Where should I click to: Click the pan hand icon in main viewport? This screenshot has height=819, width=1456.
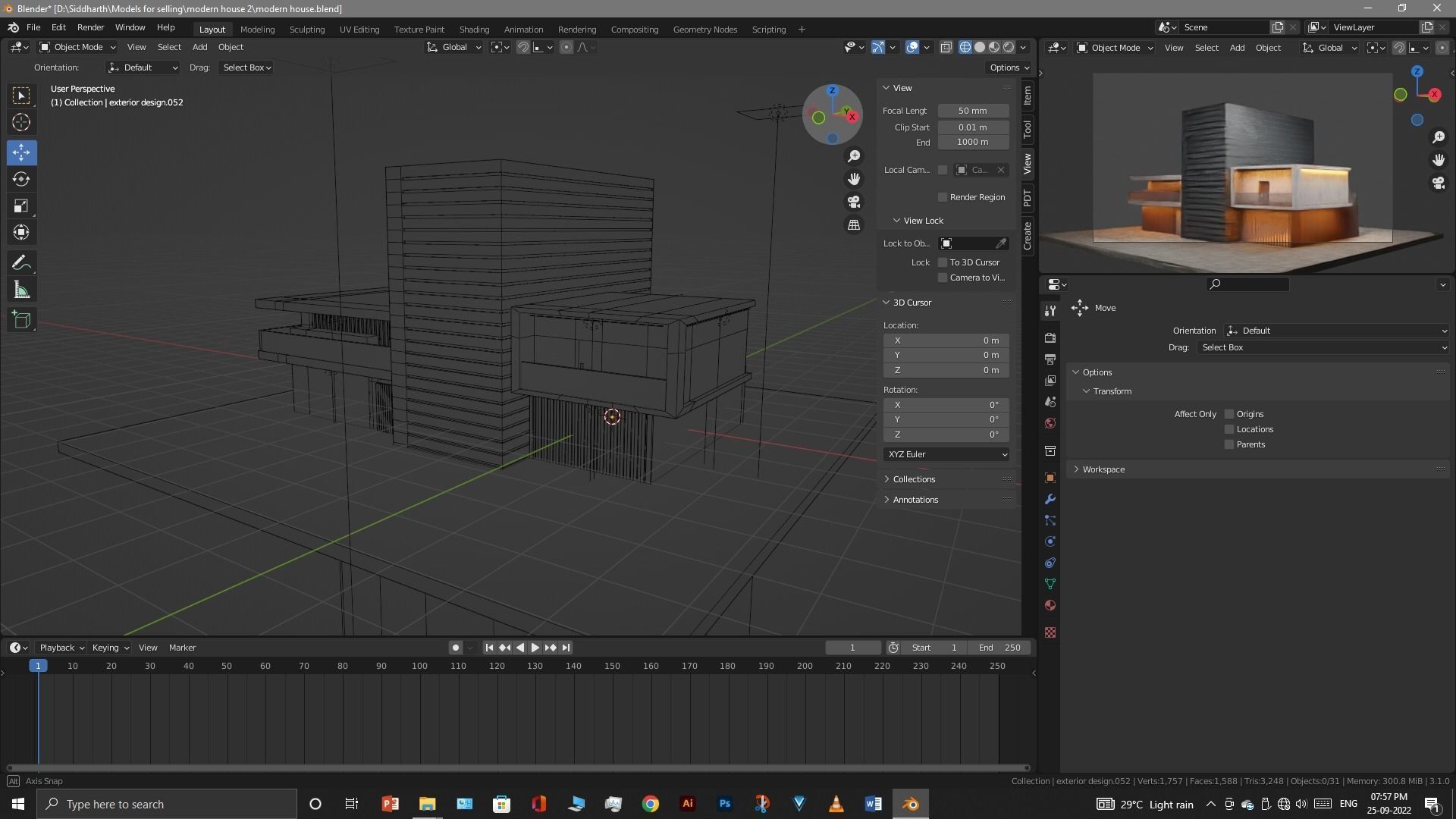(x=854, y=179)
